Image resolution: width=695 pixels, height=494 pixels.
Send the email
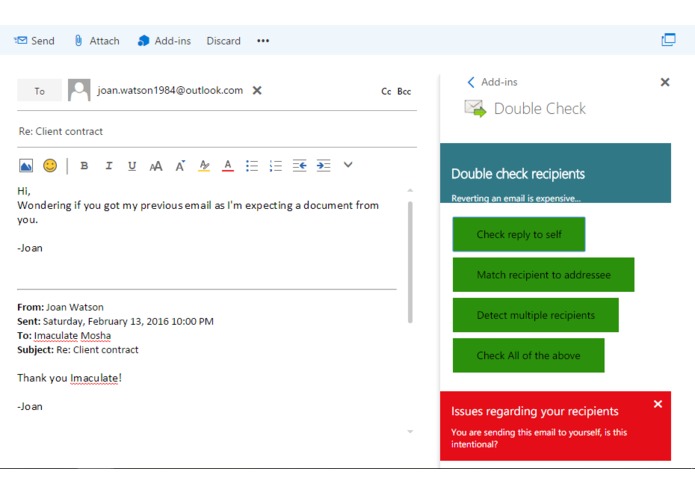pos(34,41)
